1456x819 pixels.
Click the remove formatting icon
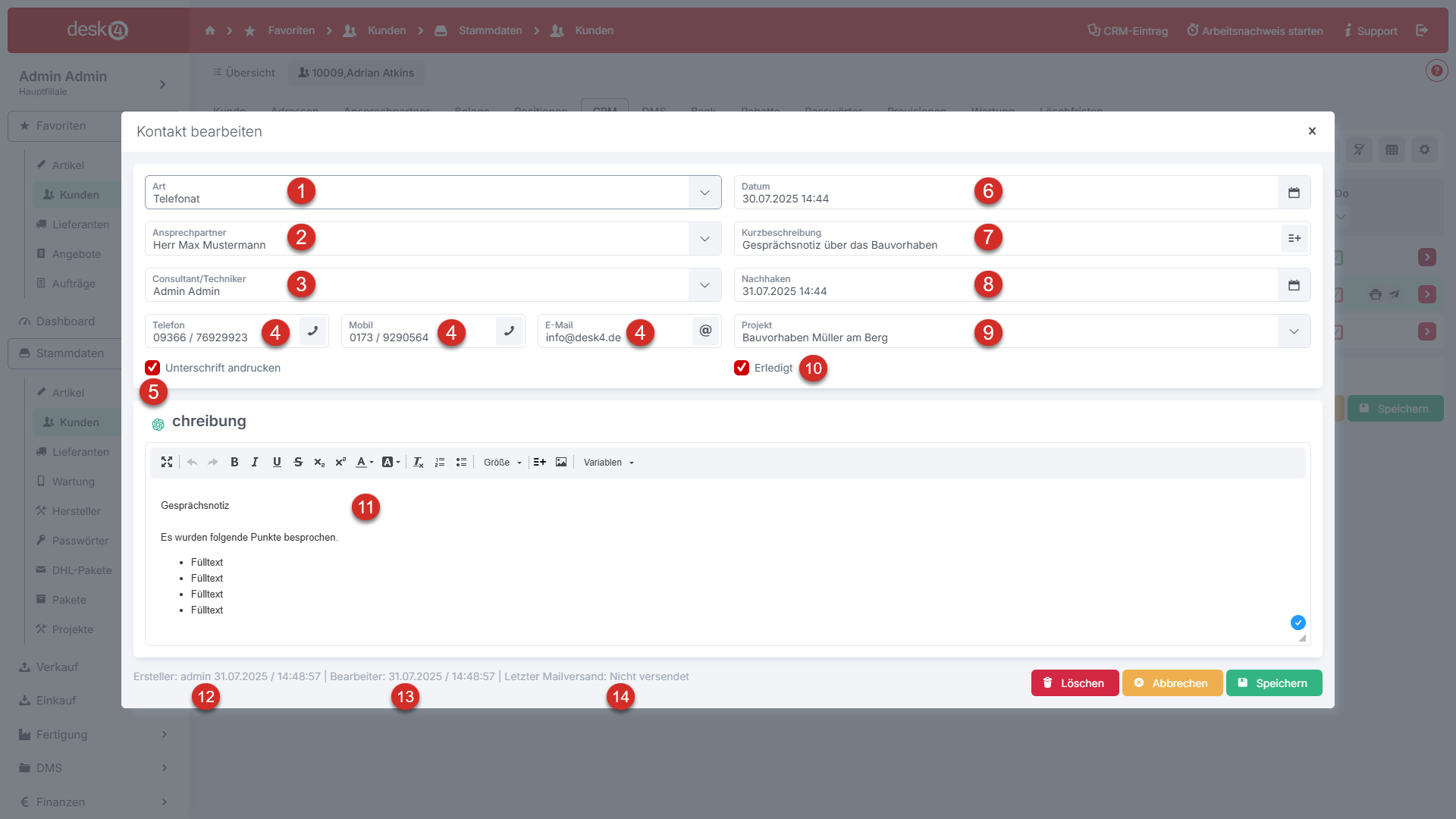tap(418, 462)
